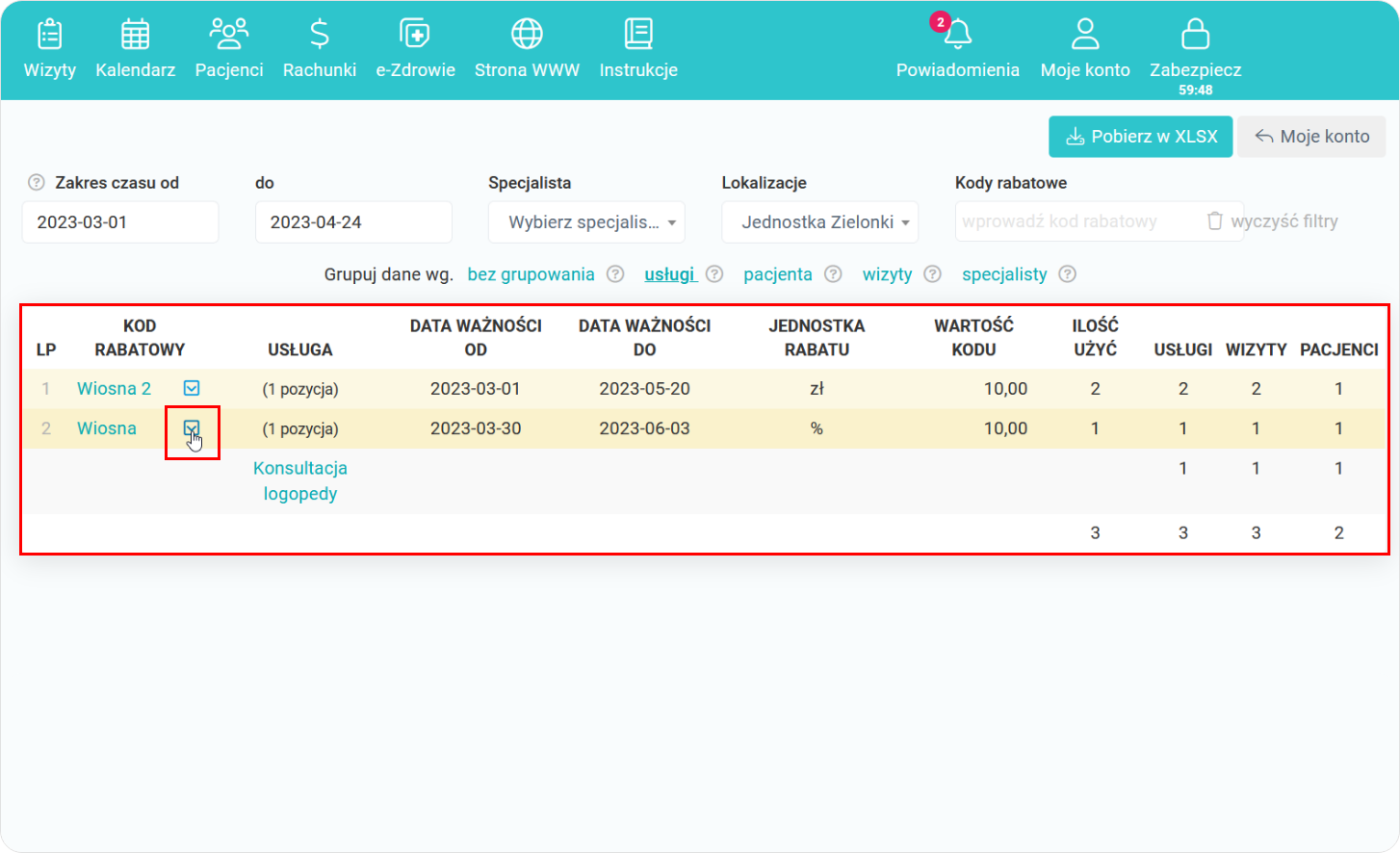Click the ILOŚĆ UŻYĆ column header

pyautogui.click(x=1095, y=338)
